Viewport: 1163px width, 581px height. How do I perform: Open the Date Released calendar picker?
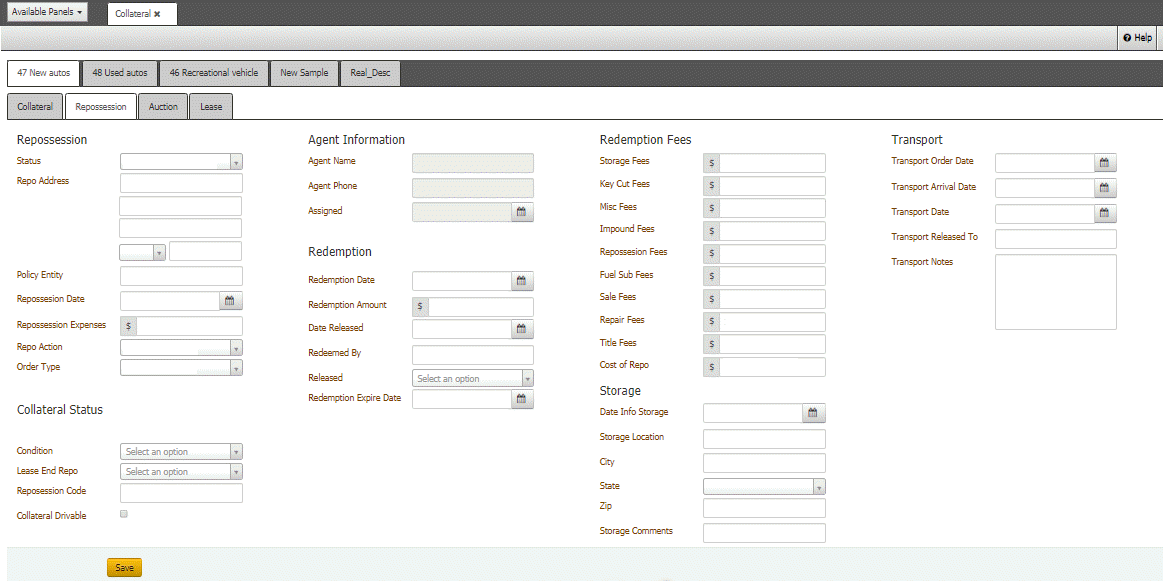(x=521, y=328)
